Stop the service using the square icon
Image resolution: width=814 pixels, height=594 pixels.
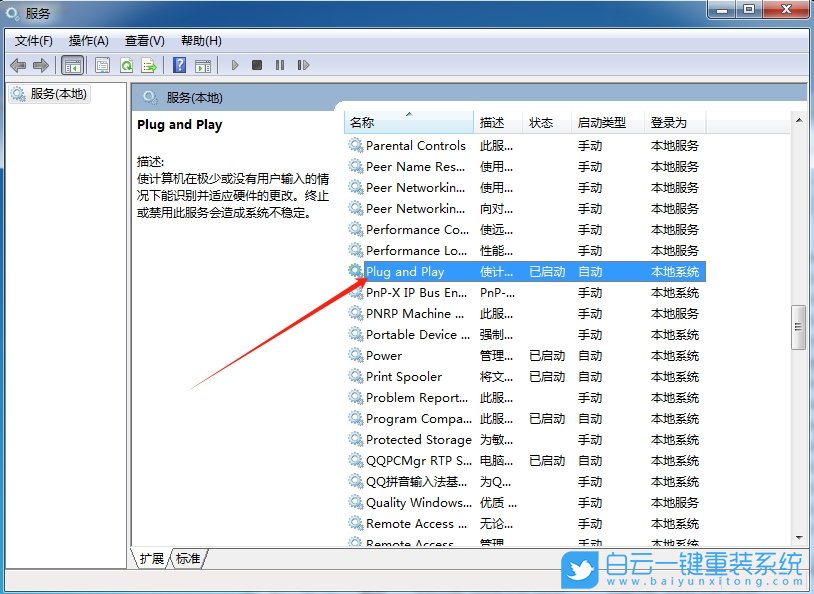pos(257,64)
